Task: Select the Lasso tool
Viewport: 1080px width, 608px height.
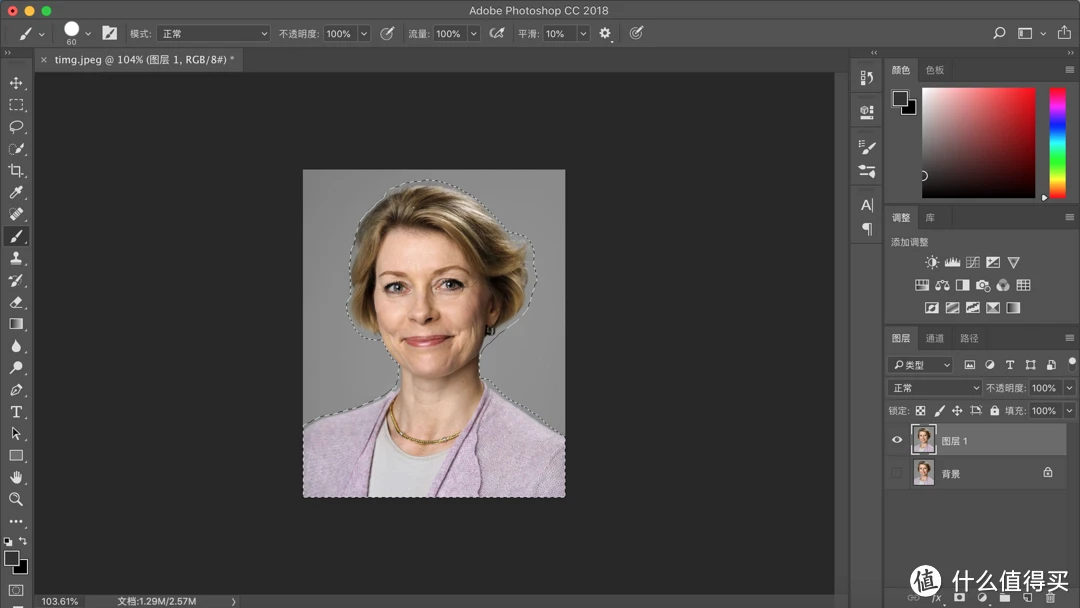Action: 16,127
